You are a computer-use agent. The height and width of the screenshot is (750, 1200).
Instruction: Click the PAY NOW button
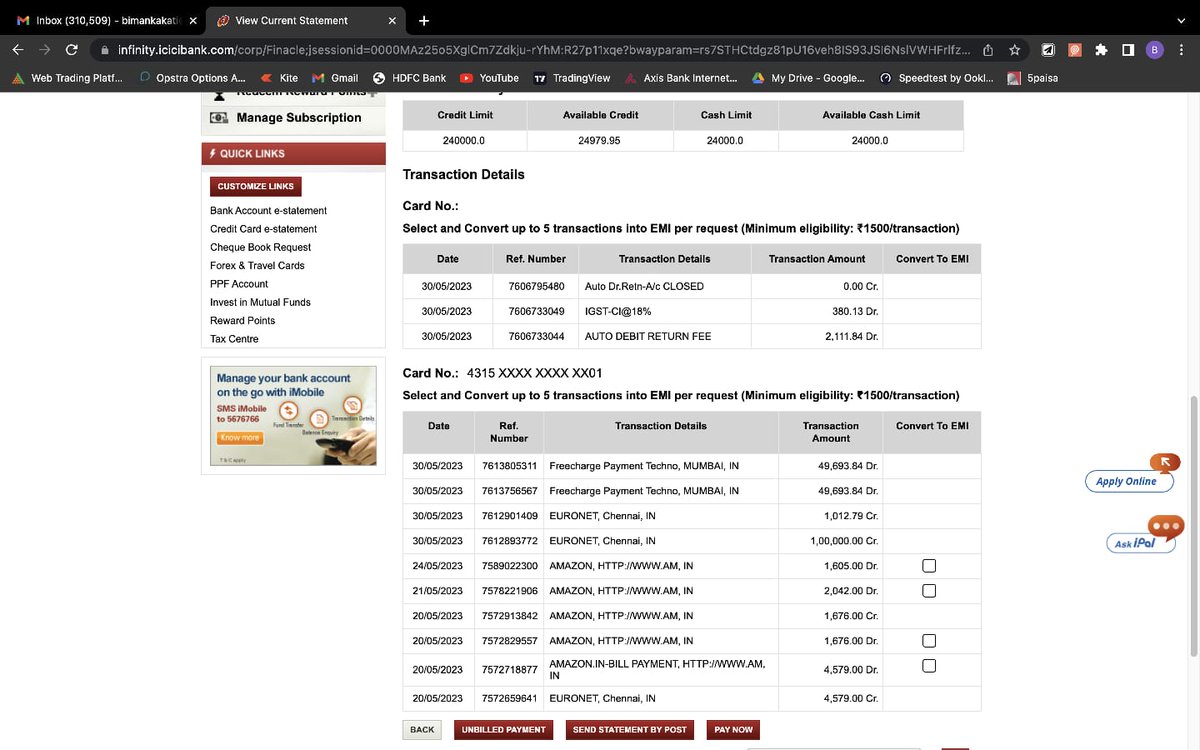[x=733, y=730]
